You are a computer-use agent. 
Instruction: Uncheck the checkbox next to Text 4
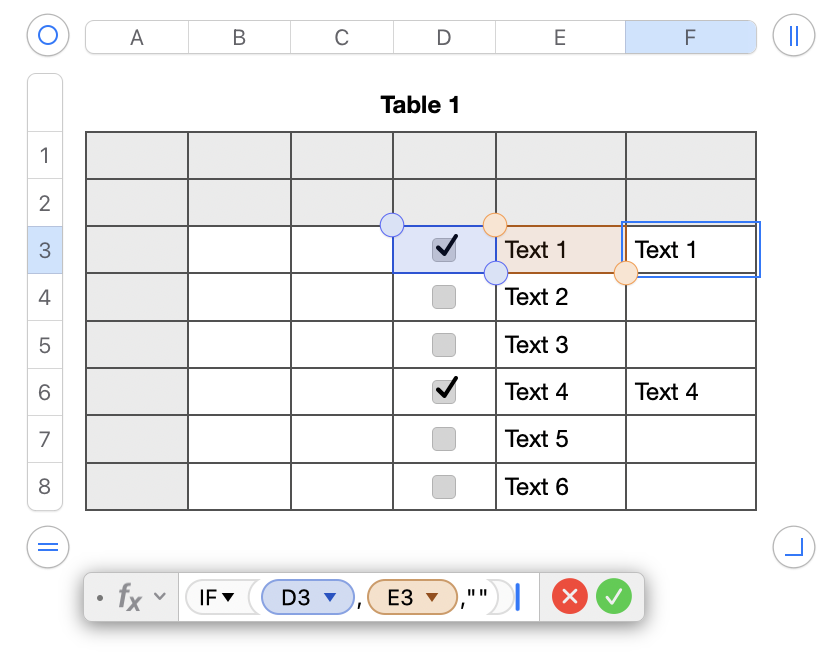444,391
